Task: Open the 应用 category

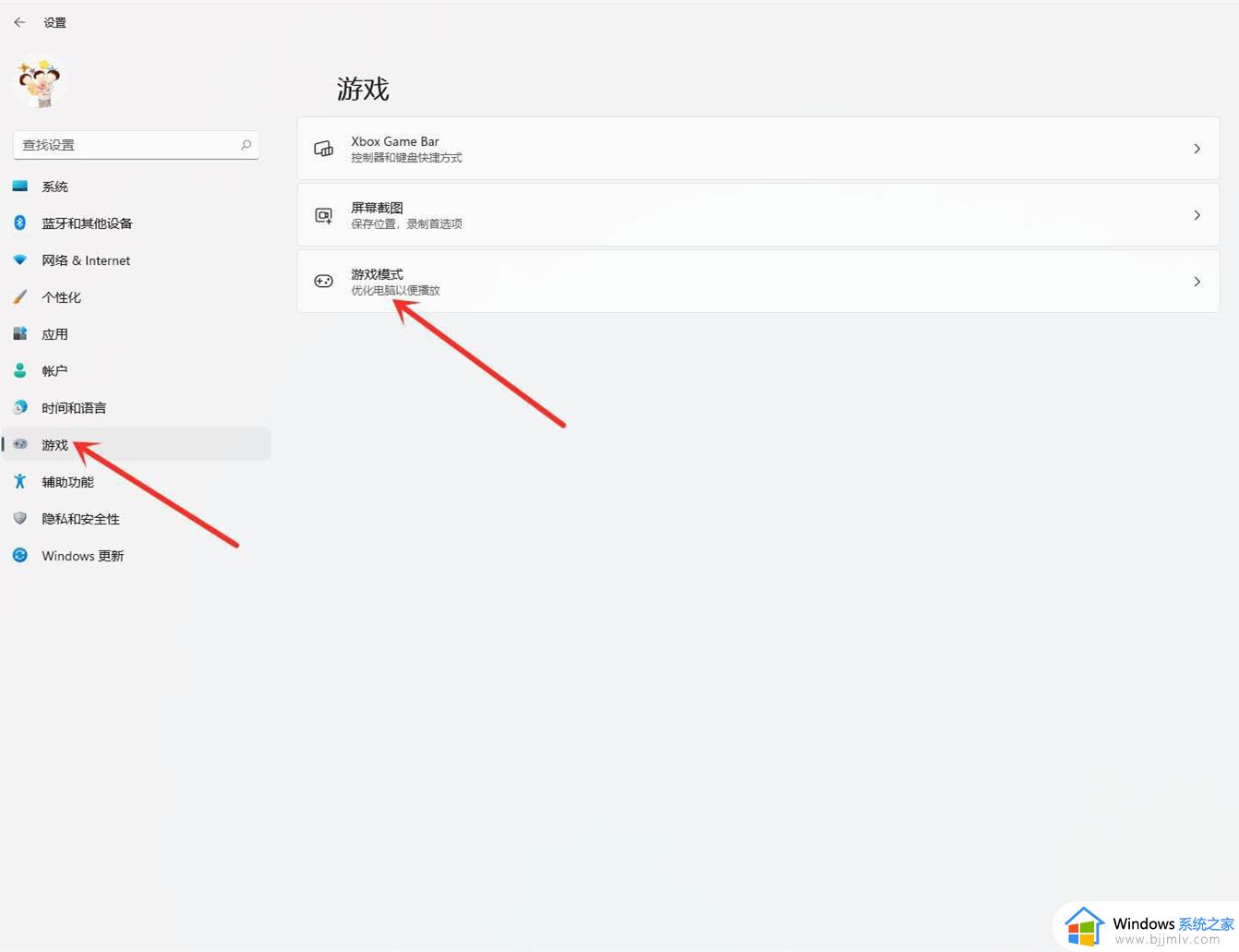Action: coord(137,334)
